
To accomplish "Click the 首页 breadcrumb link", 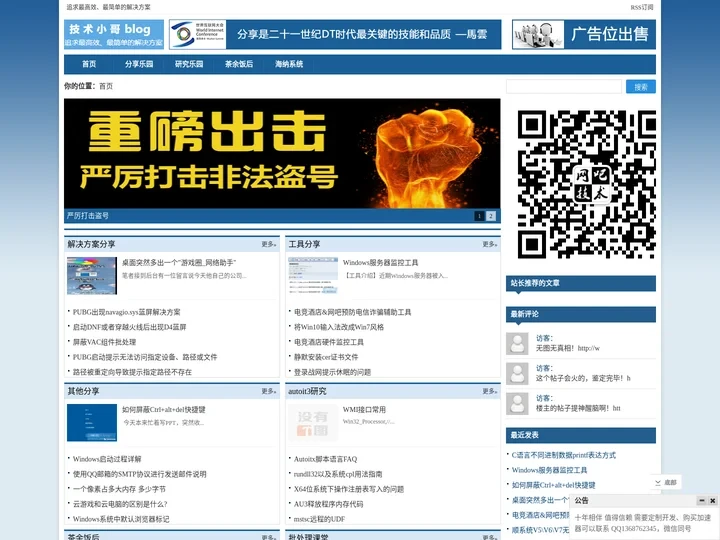I will pos(106,86).
